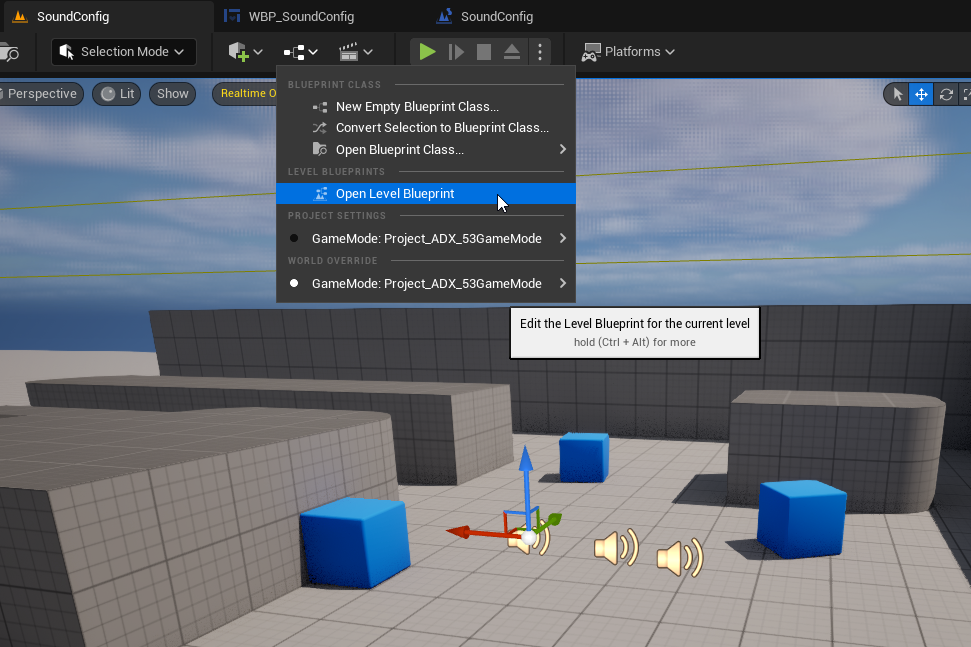The height and width of the screenshot is (647, 971).
Task: Activate the translate move tool
Action: [921, 94]
